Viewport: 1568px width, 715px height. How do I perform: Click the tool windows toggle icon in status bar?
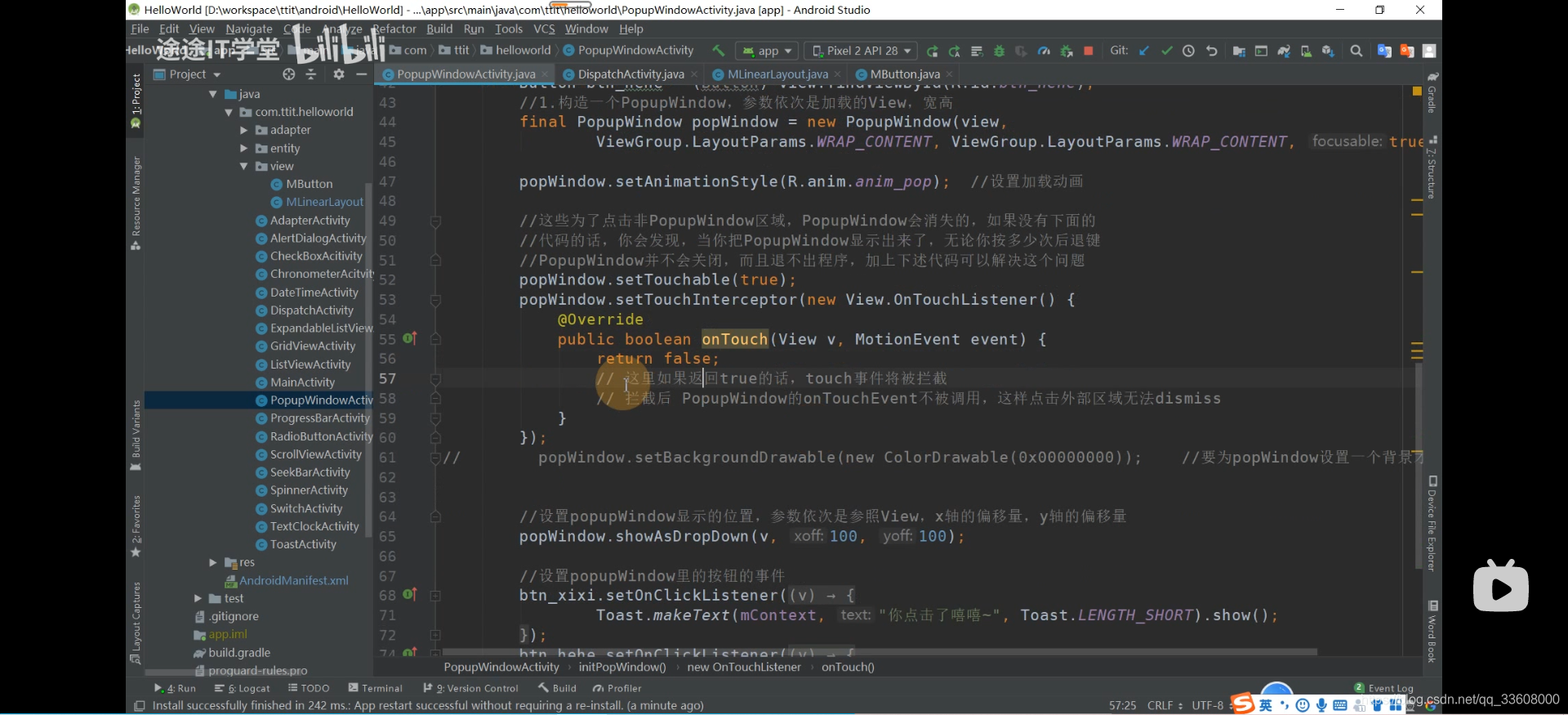pyautogui.click(x=139, y=706)
